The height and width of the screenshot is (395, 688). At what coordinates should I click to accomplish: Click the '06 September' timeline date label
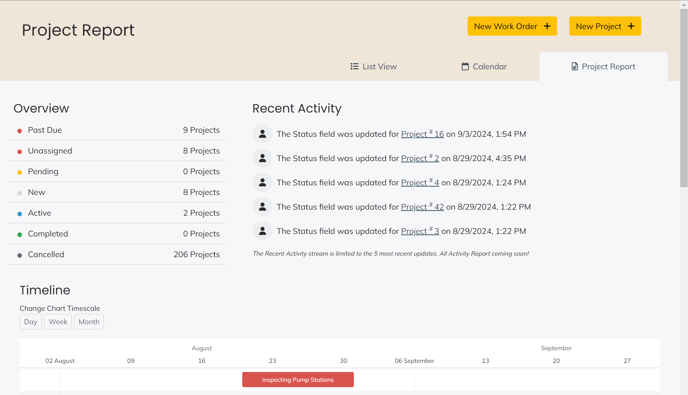point(414,361)
